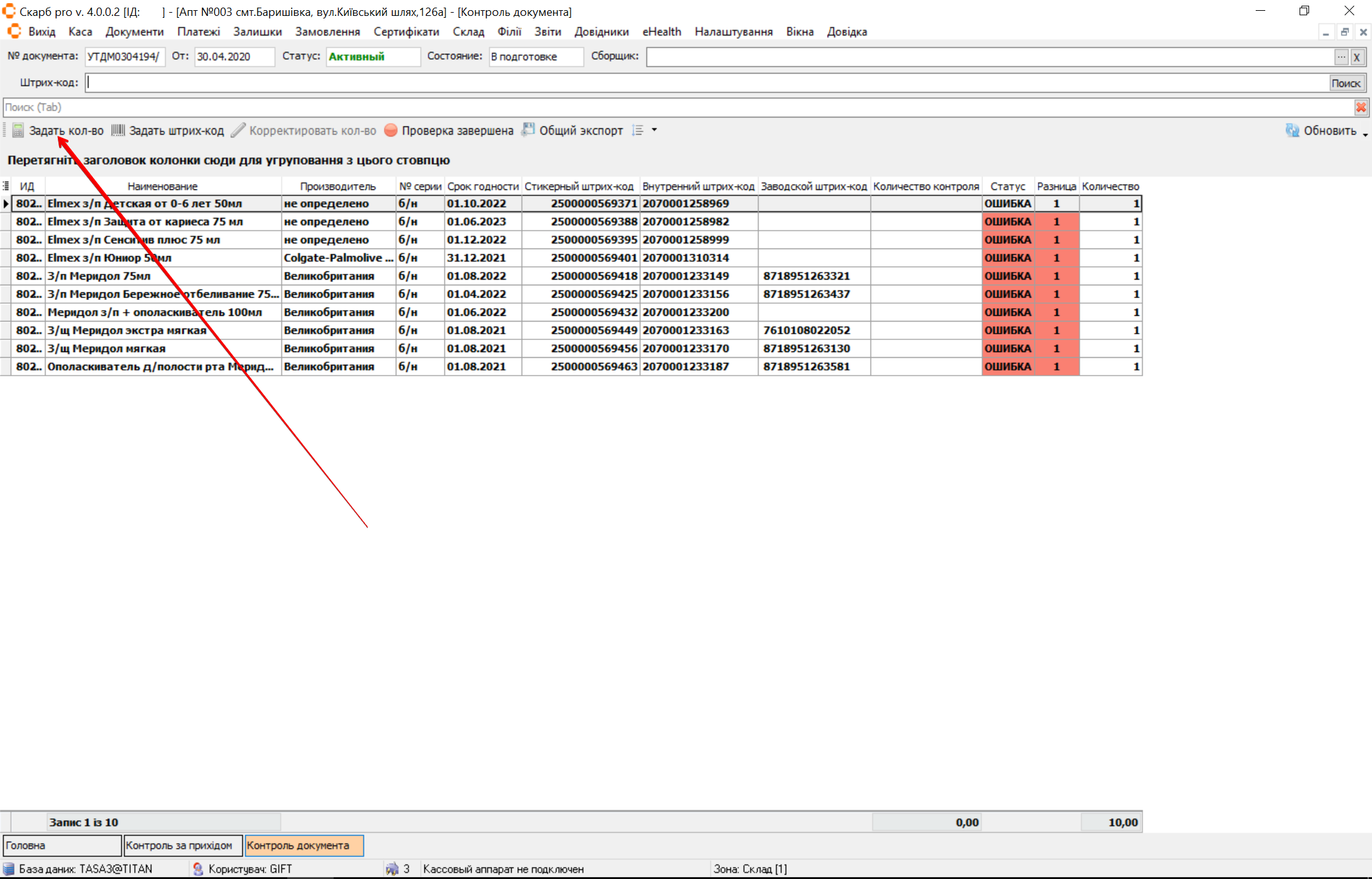Switch to the Головна tab
The width and height of the screenshot is (1372, 879).
(62, 845)
